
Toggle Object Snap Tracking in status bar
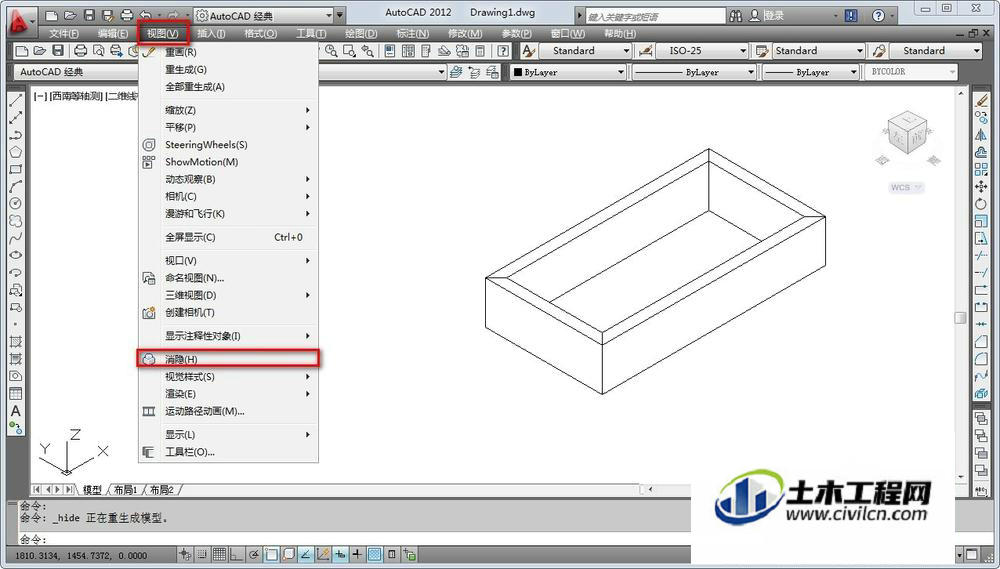(305, 554)
